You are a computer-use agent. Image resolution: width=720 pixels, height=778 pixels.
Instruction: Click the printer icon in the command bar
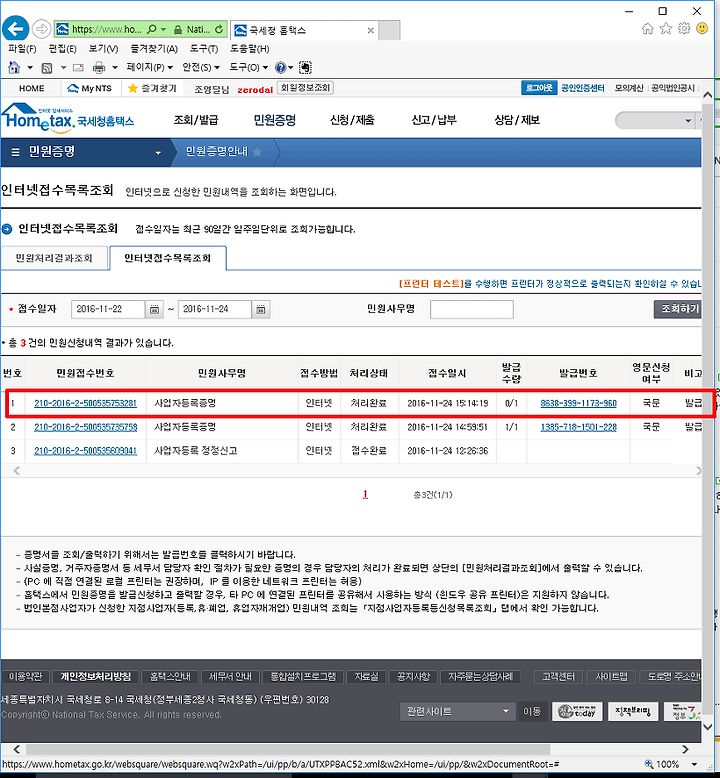pos(99,67)
